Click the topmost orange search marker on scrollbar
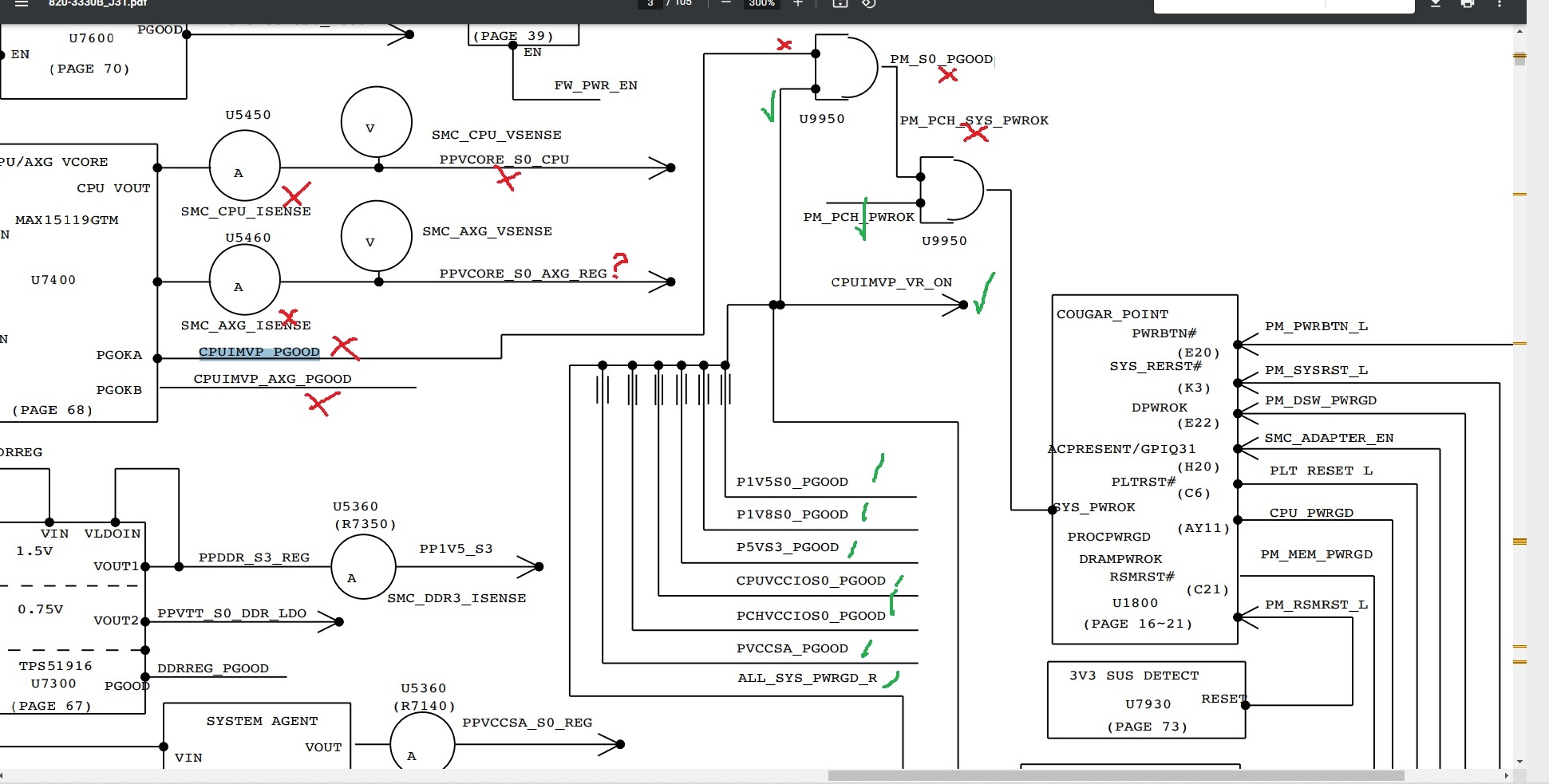1549x784 pixels. 1519,56
